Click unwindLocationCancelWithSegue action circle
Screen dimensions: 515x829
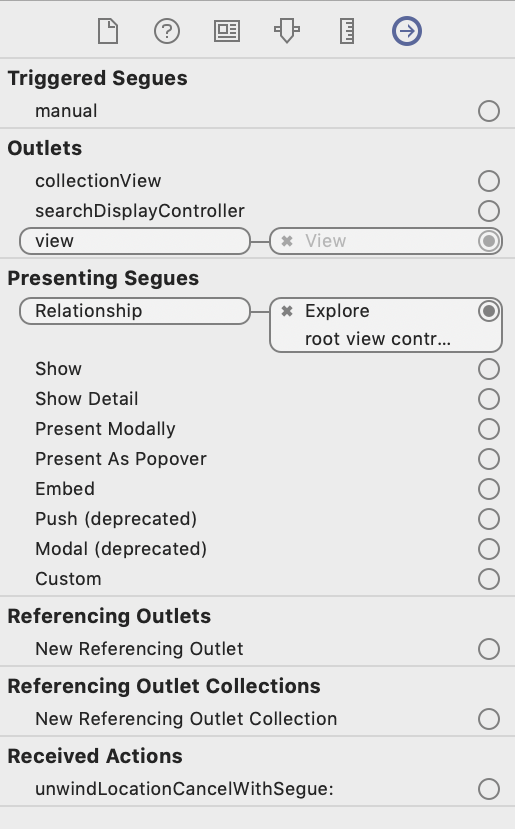(489, 789)
